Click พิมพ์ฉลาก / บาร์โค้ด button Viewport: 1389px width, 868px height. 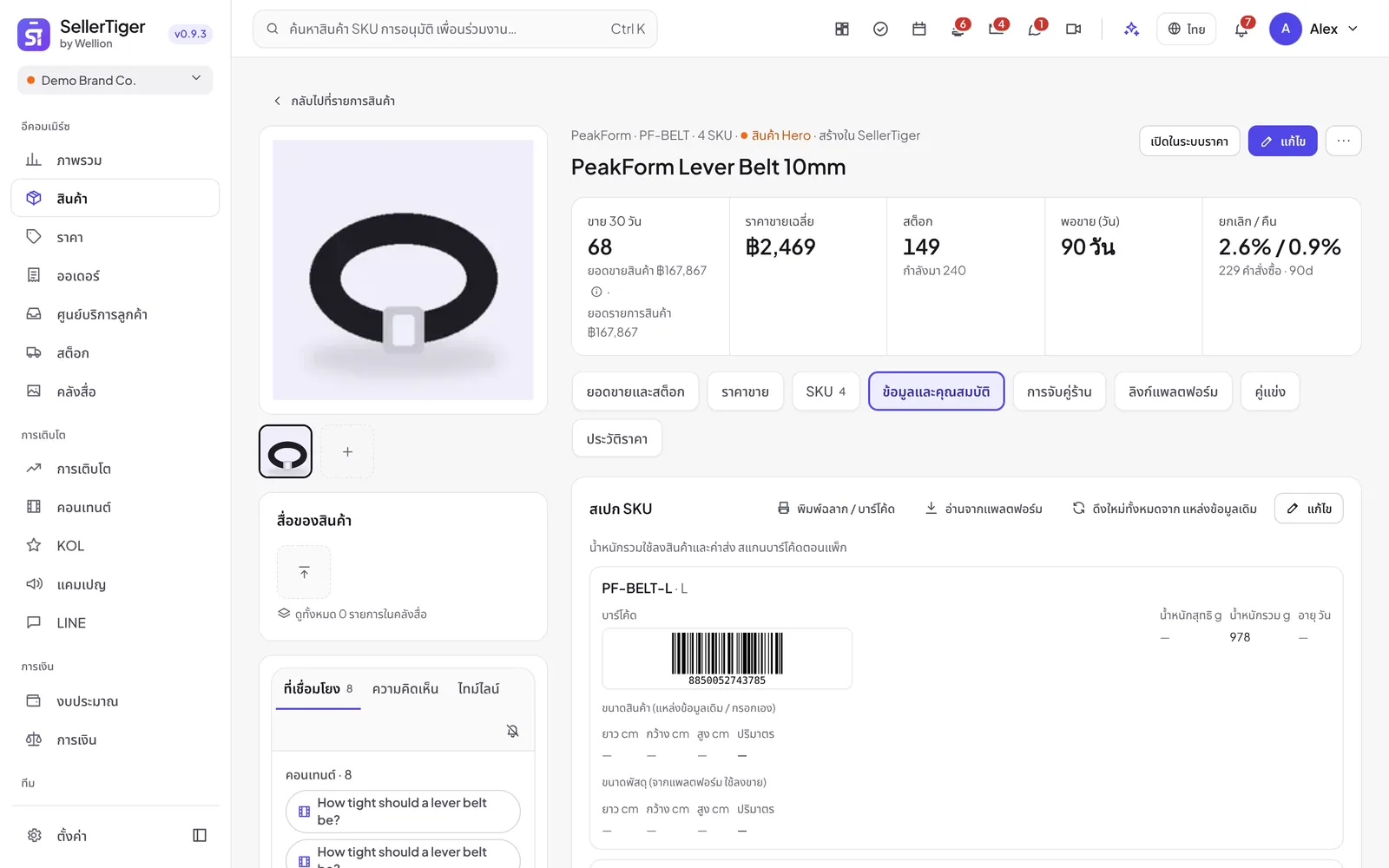836,509
